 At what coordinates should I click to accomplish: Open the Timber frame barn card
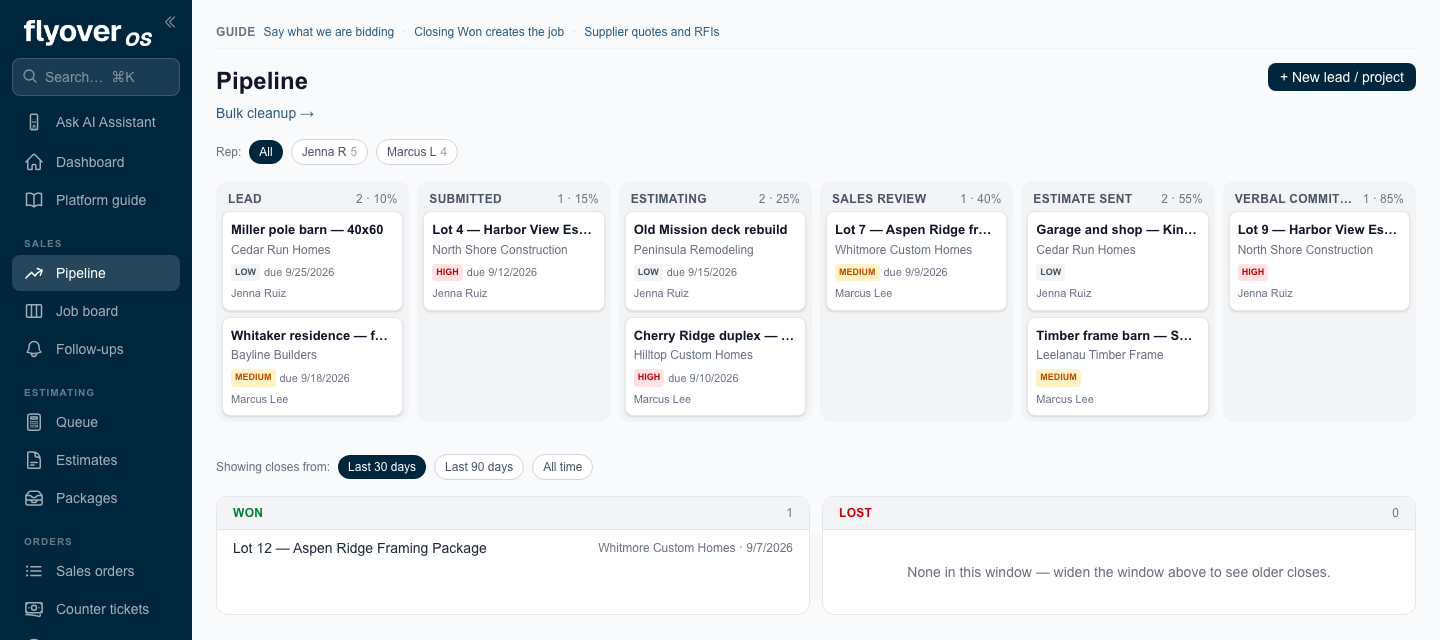pos(1118,366)
